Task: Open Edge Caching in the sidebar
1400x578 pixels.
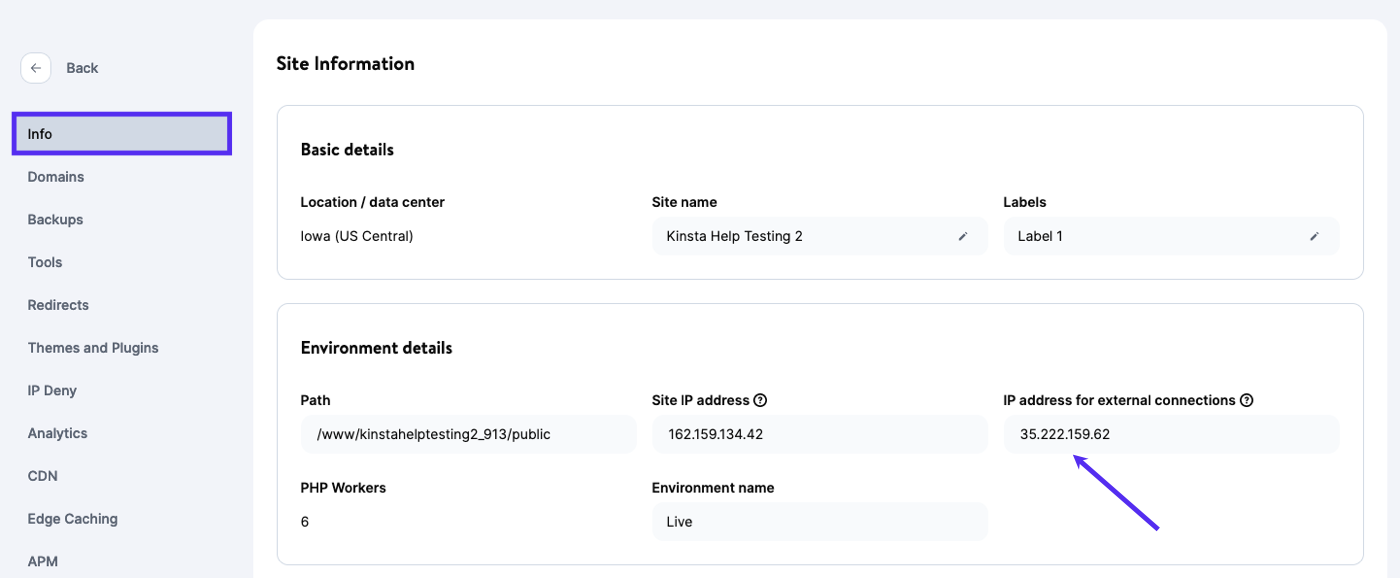Action: click(x=72, y=519)
